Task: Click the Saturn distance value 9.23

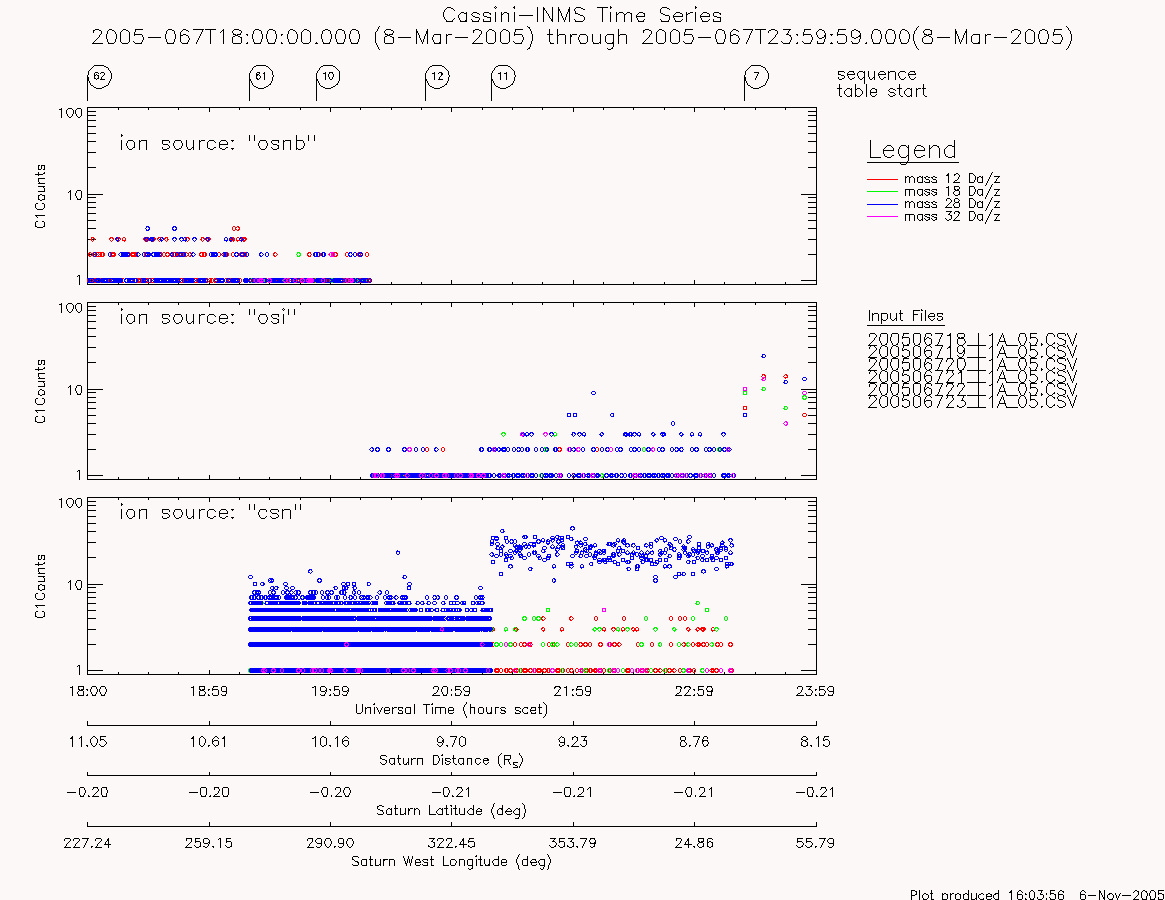Action: (573, 742)
